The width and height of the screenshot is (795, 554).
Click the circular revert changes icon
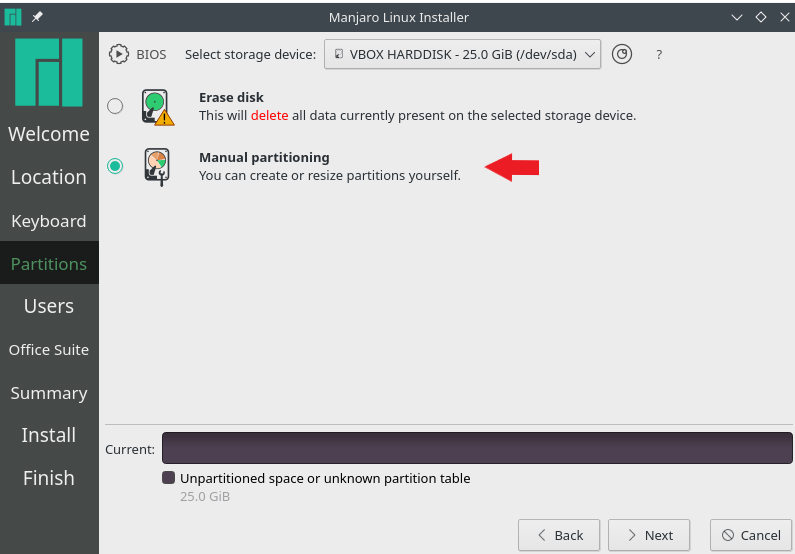(622, 54)
